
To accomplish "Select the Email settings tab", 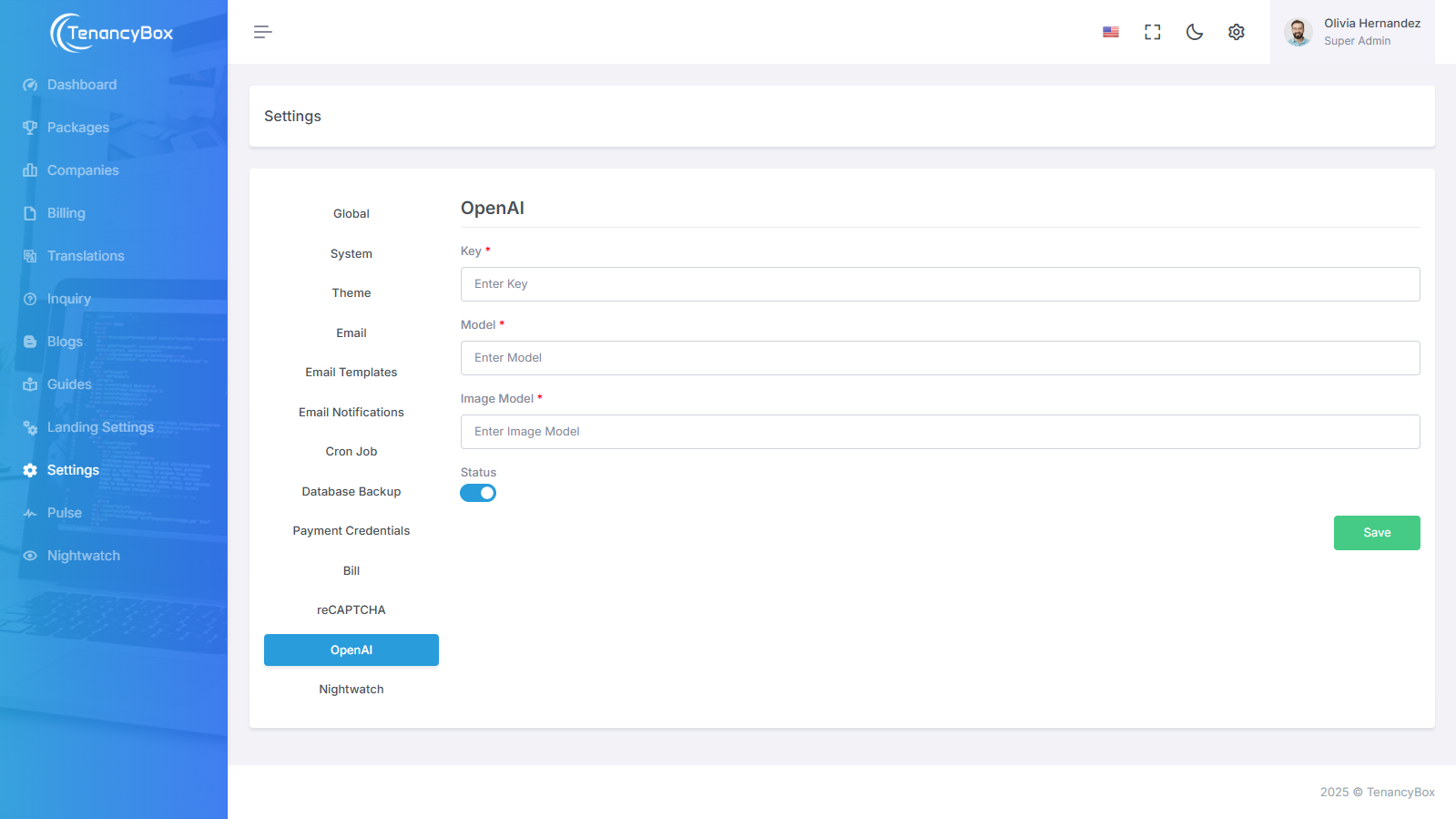I will (351, 333).
